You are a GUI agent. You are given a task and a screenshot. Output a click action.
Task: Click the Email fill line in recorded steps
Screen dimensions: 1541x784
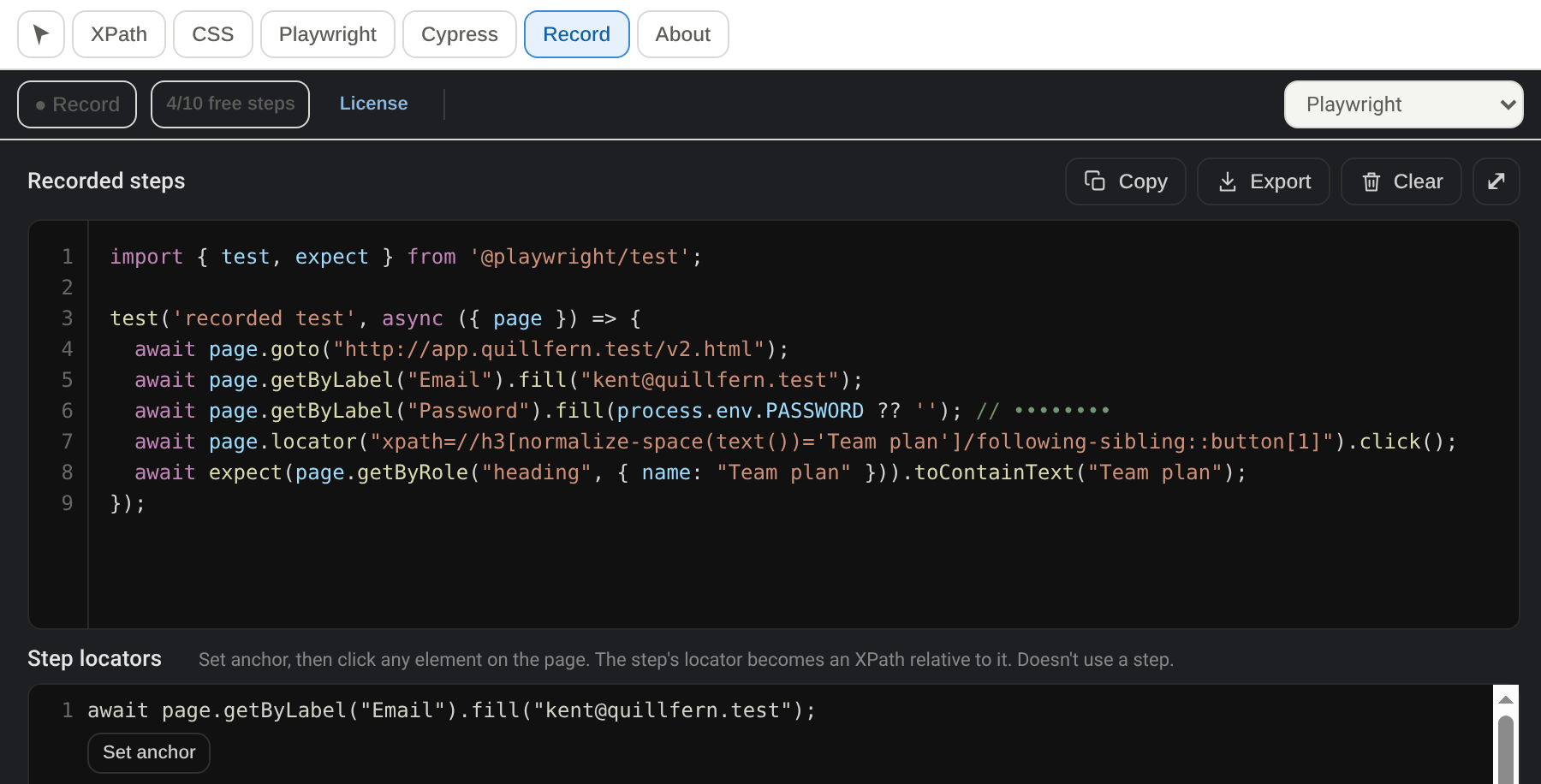498,380
